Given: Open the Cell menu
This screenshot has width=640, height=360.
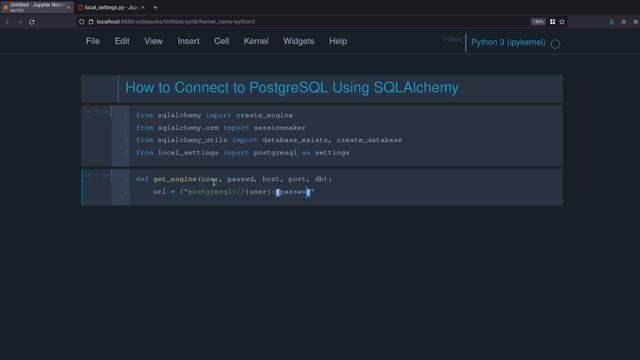Looking at the screenshot, I should [222, 41].
